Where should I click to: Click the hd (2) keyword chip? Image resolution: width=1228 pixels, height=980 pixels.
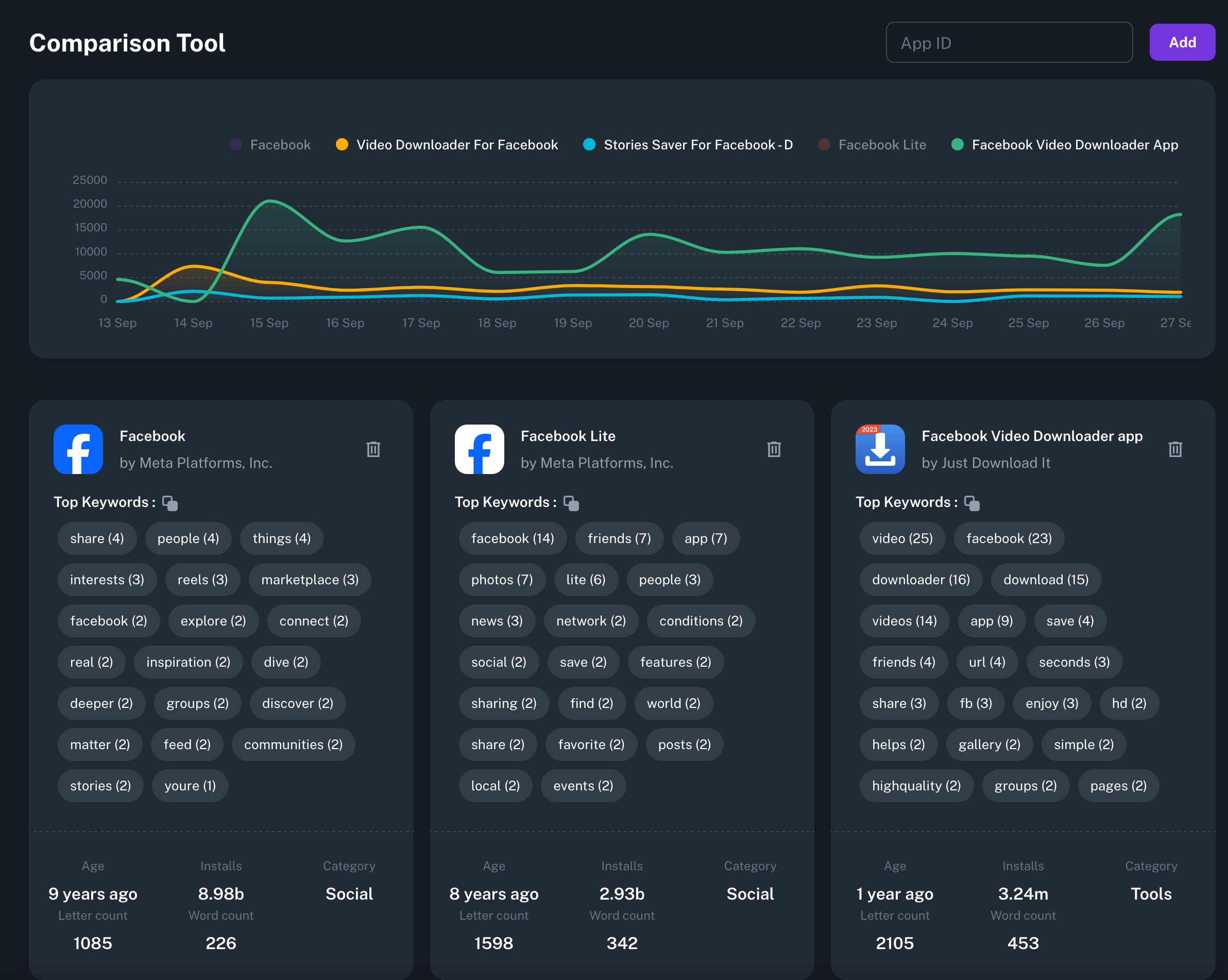point(1129,703)
